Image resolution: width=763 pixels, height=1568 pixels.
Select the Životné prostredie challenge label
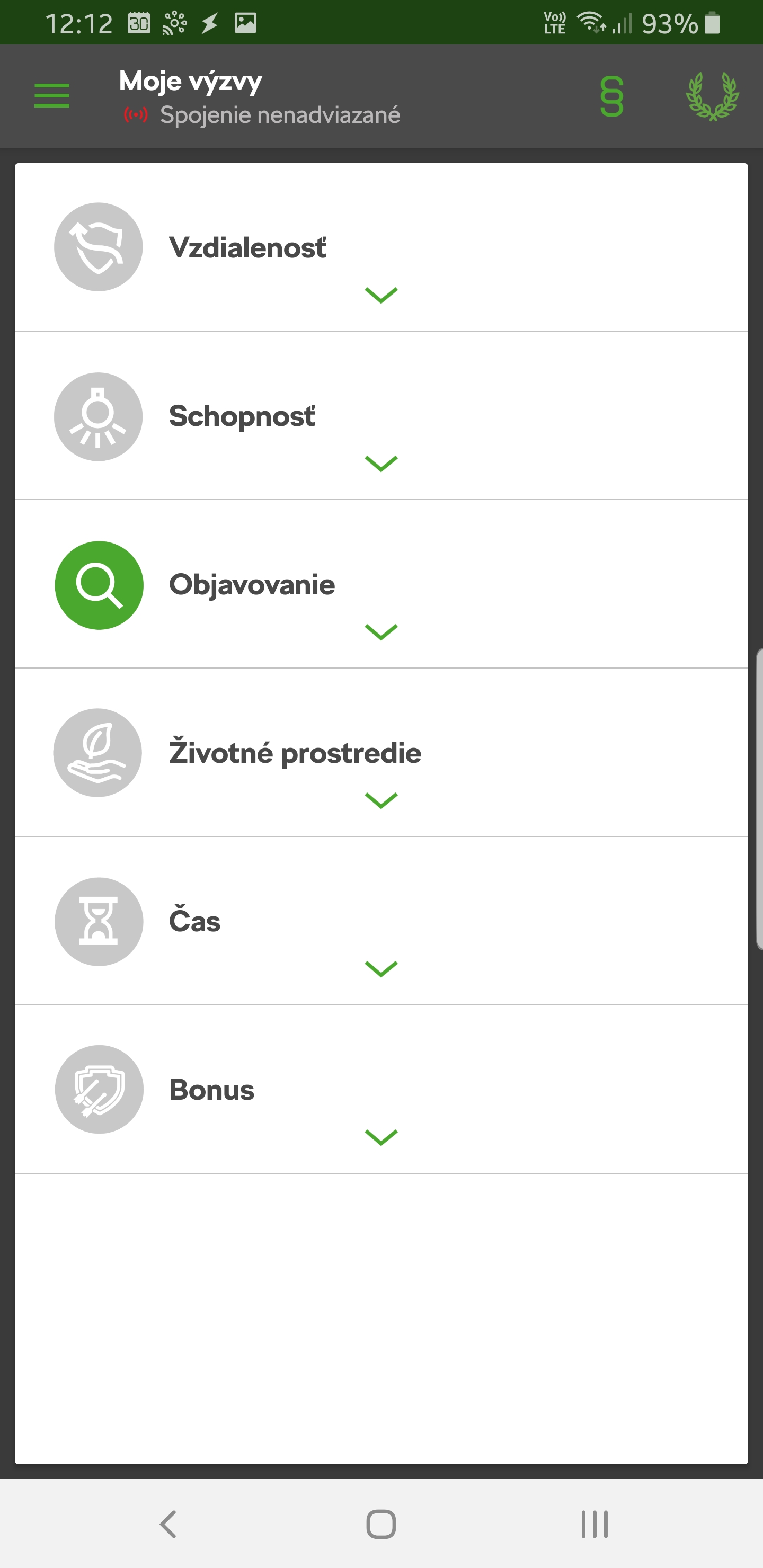295,754
